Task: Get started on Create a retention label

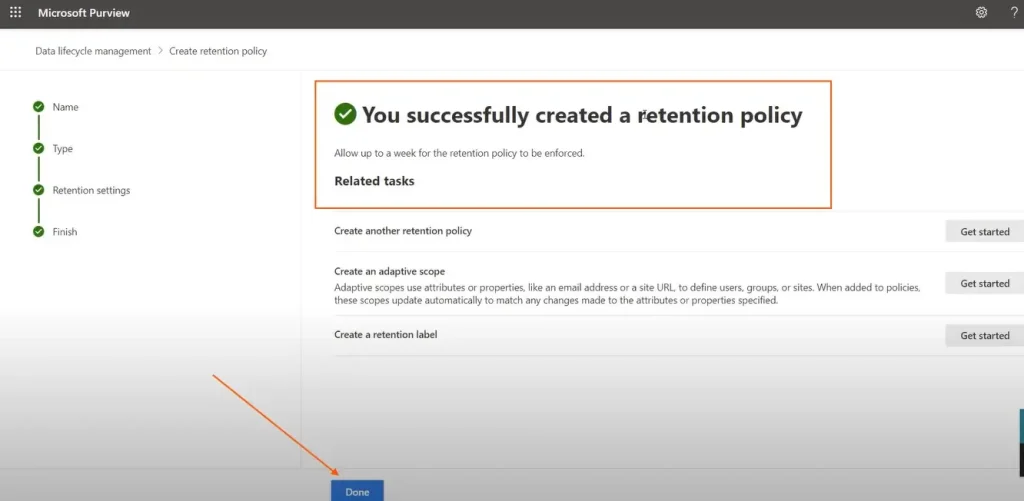Action: [985, 335]
